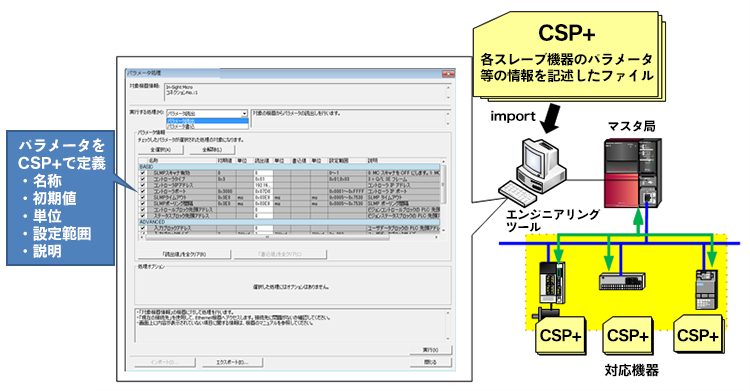This screenshot has height=391, width=750.
Task: Select the In-Sight Micro device text
Action: point(179,88)
